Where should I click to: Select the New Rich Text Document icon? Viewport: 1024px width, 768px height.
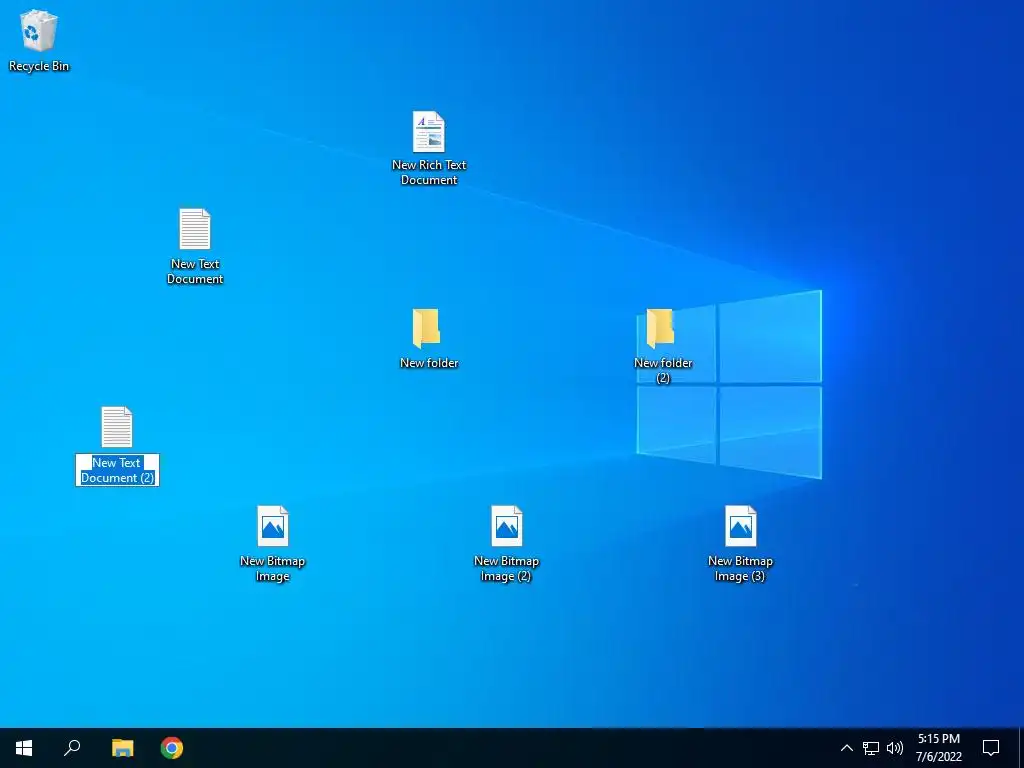click(x=428, y=132)
